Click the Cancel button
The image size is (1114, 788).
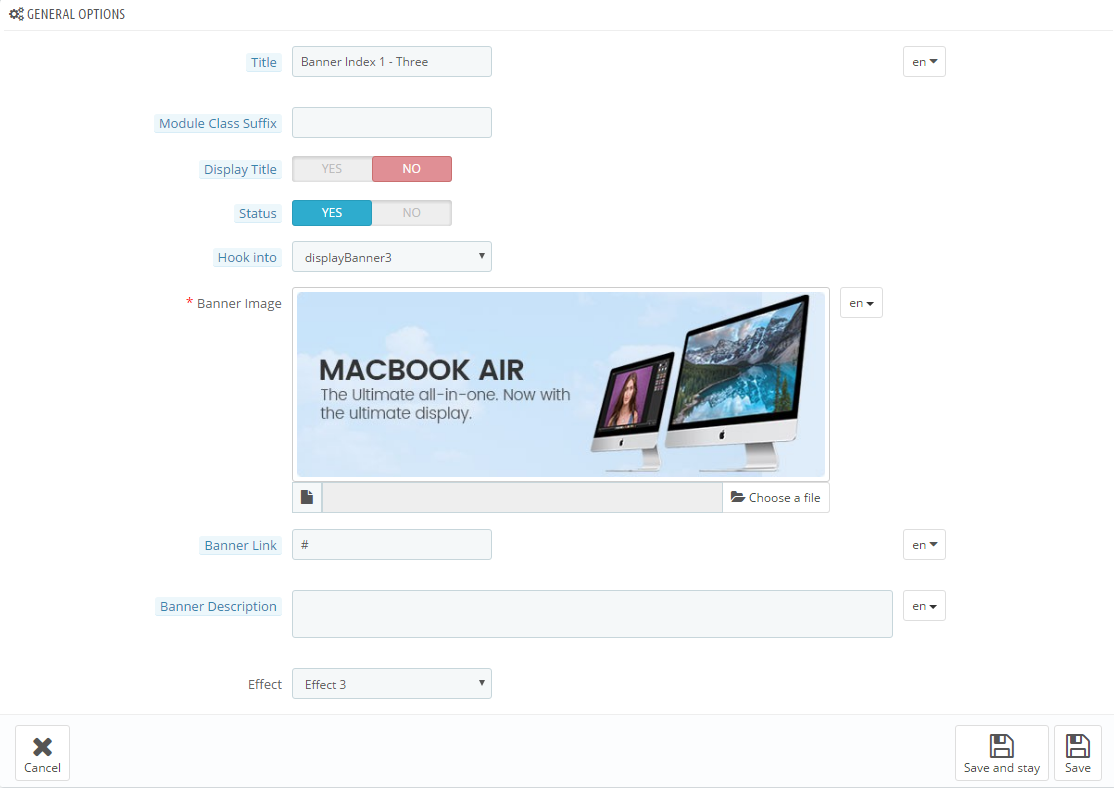(x=43, y=753)
